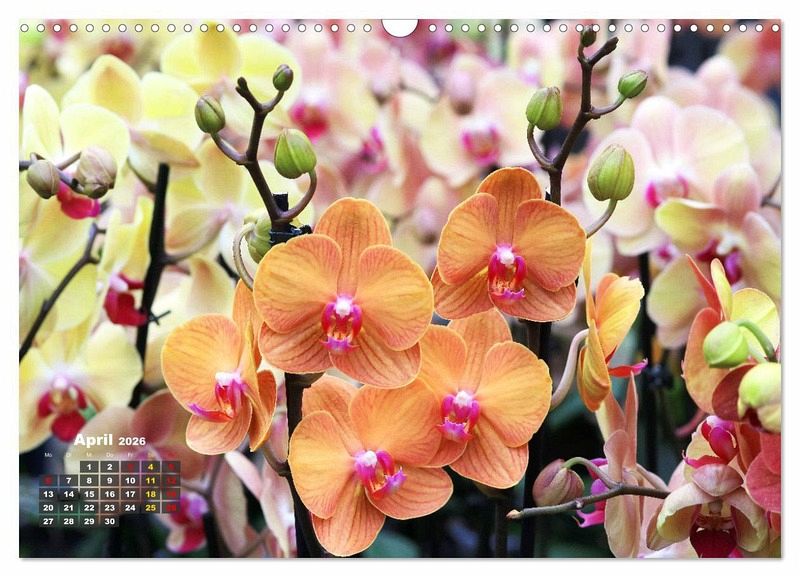Click the April 10 date cell

click(x=130, y=480)
